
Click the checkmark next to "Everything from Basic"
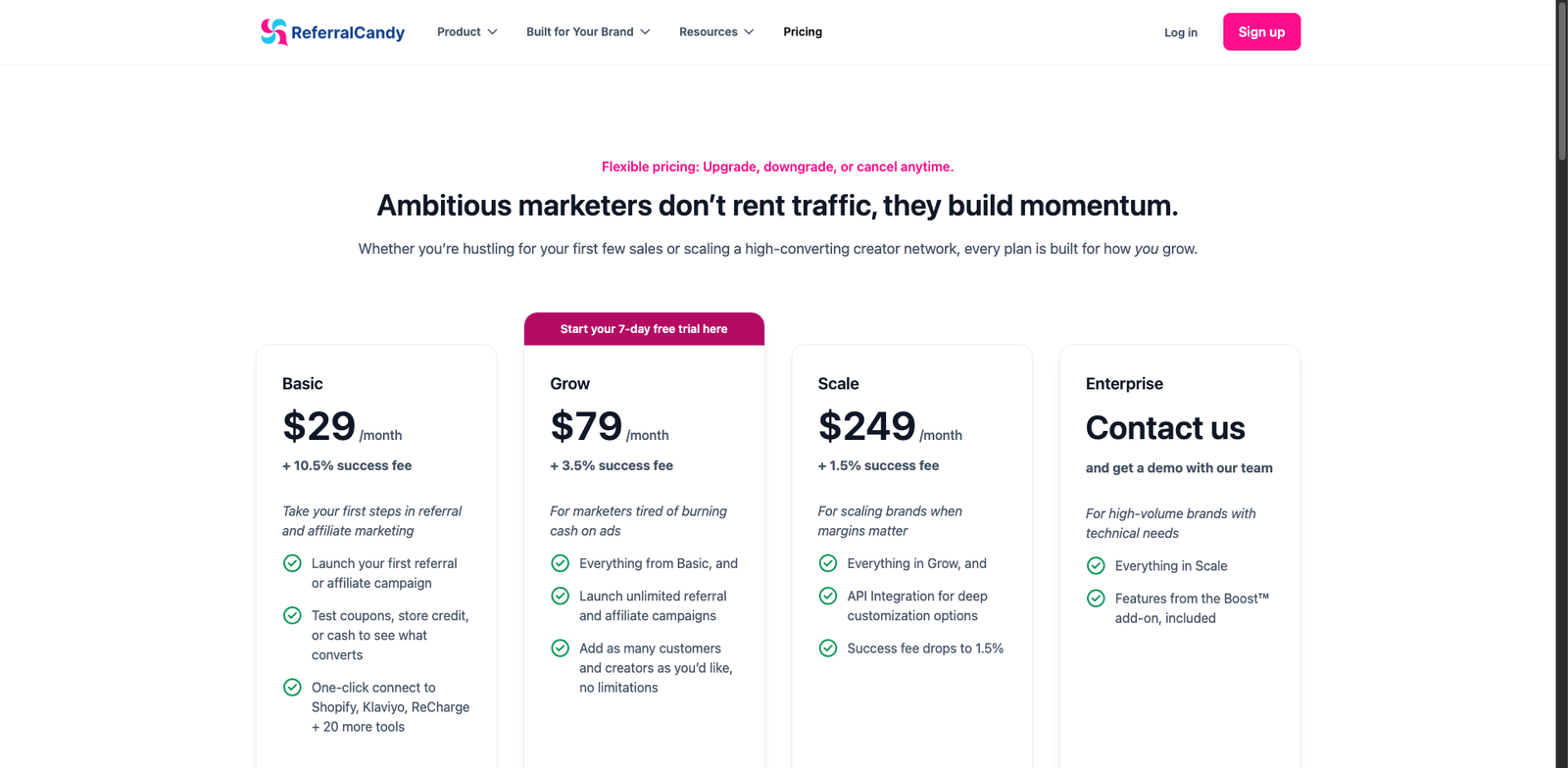click(x=561, y=563)
